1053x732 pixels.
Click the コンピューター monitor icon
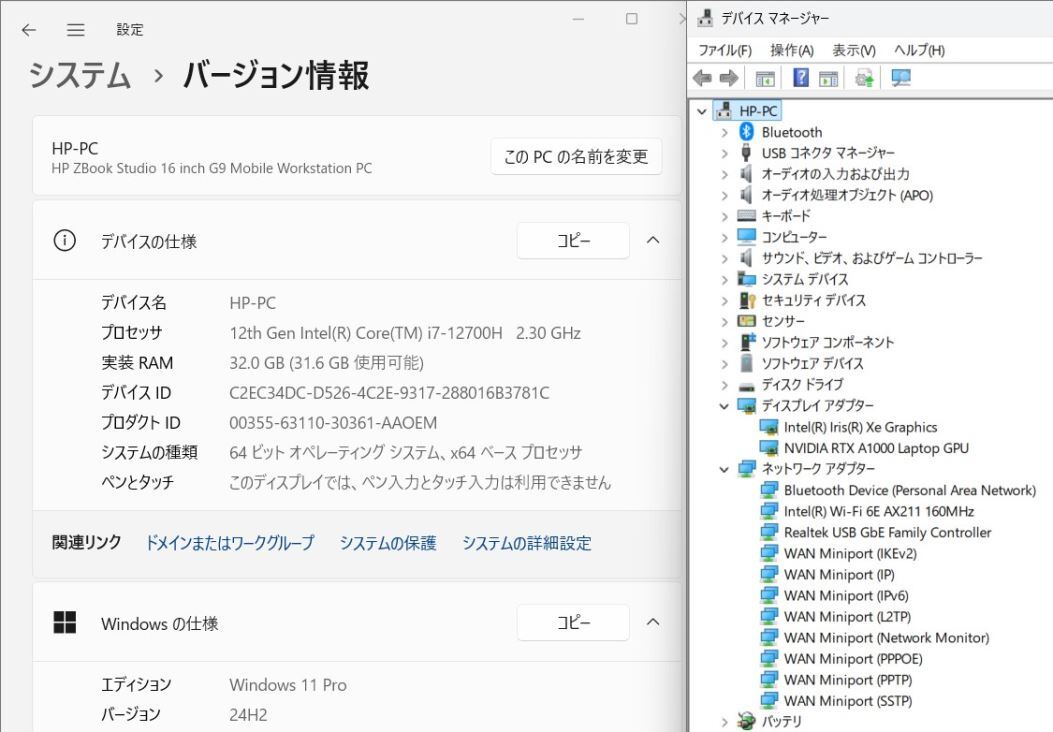(746, 236)
